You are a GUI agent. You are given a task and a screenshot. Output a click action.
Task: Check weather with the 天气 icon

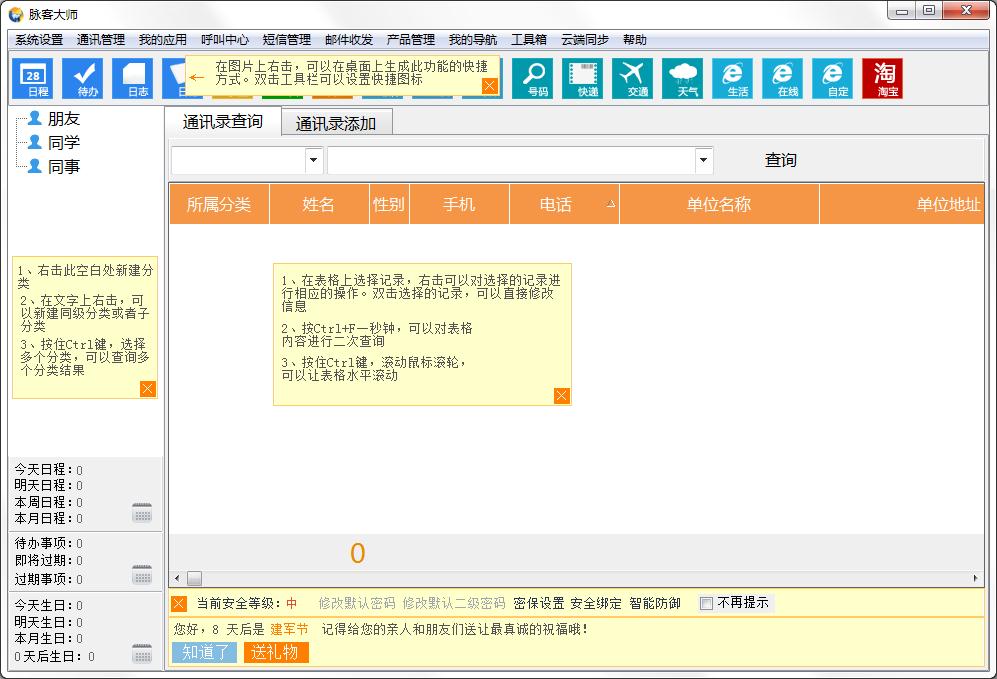pyautogui.click(x=682, y=78)
